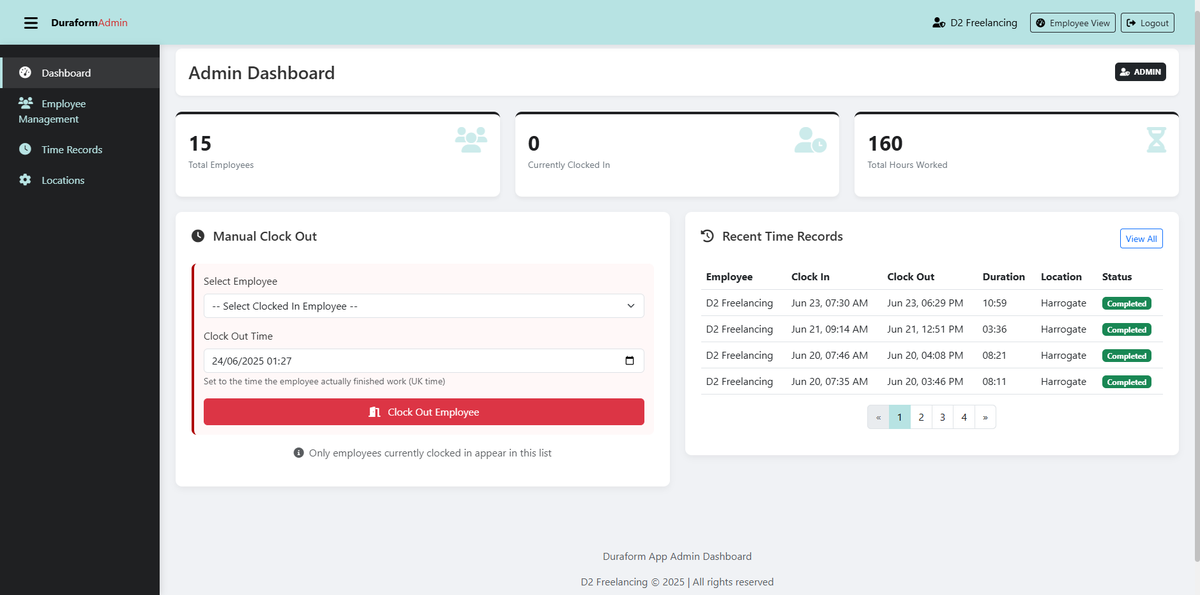
Task: Select page 2 in pagination
Action: point(921,417)
